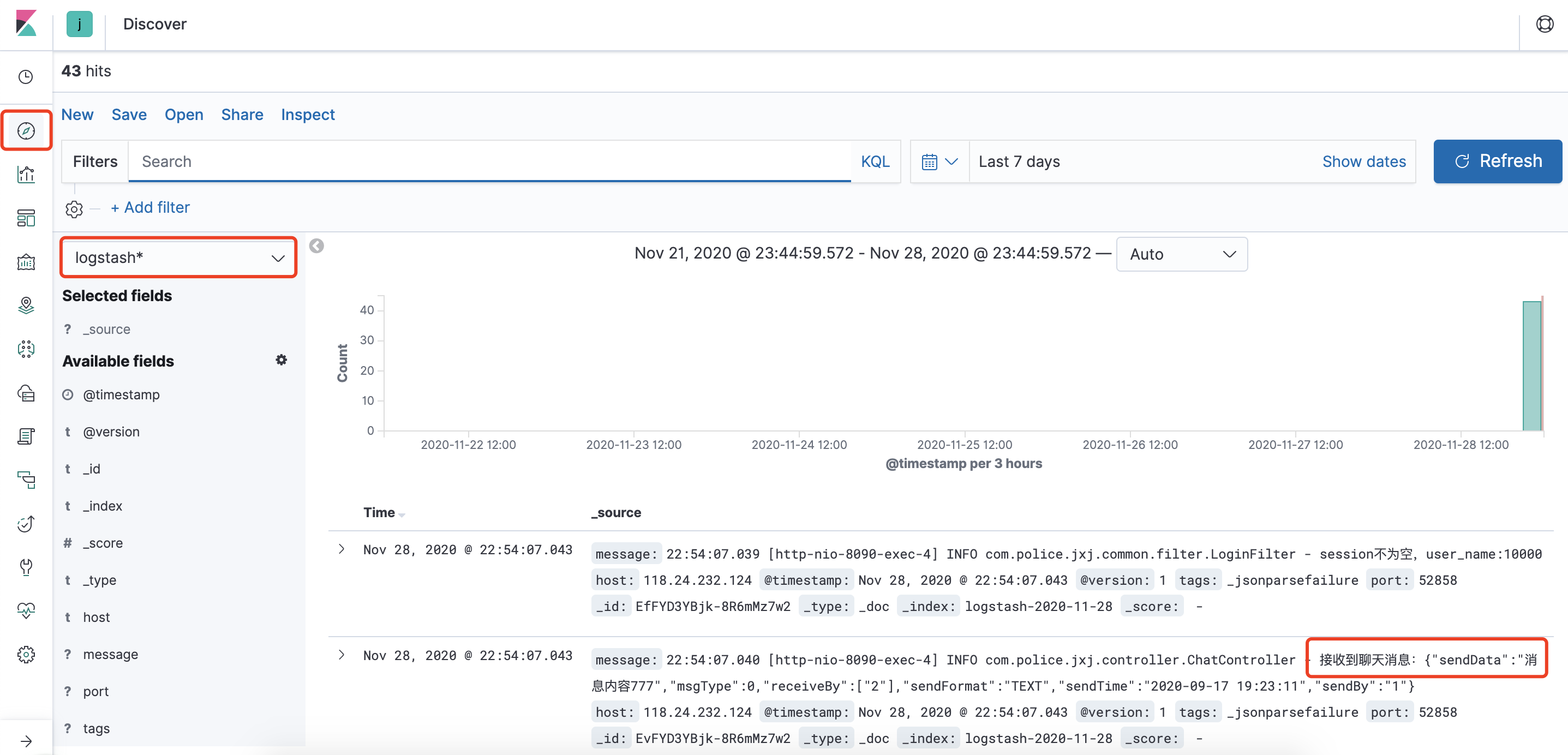Viewport: 1568px width, 755px height.
Task: Open the Inspect menu item
Action: 307,115
